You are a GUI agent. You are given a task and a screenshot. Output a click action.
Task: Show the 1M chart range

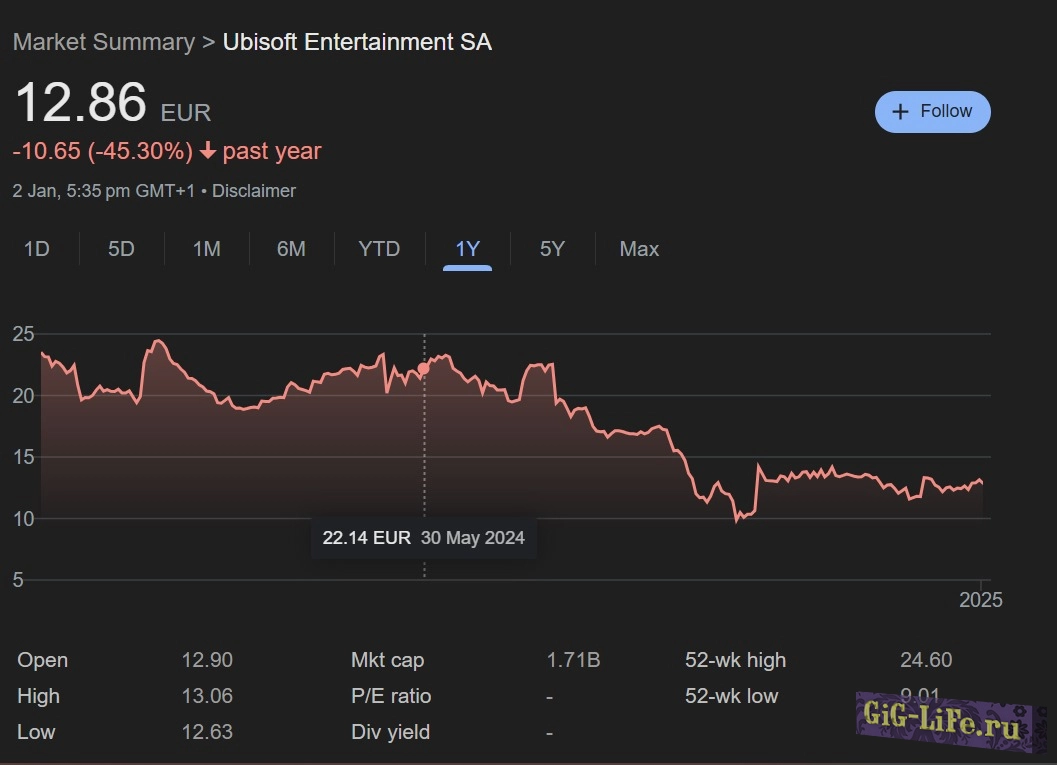click(x=206, y=249)
